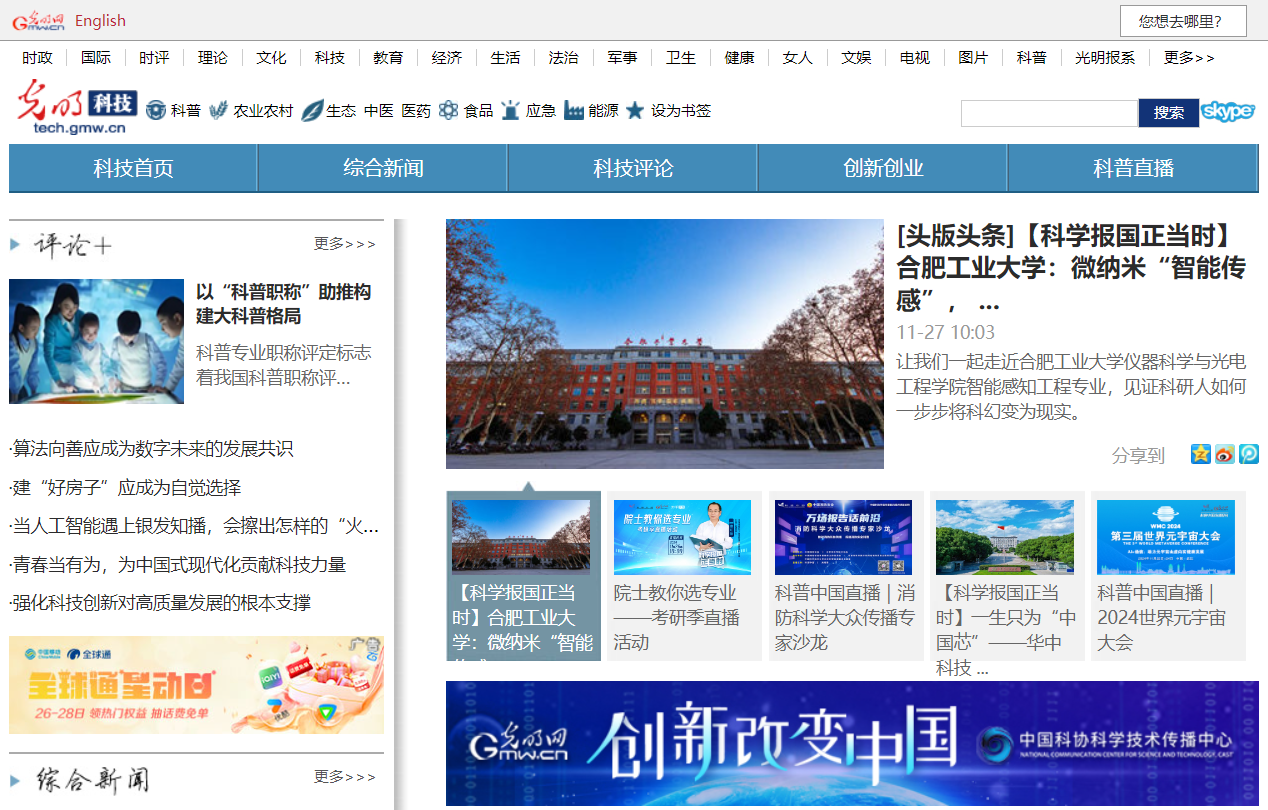Open the 算法向善 digital future article link
Screen dimensions: 1268x810
tap(152, 449)
